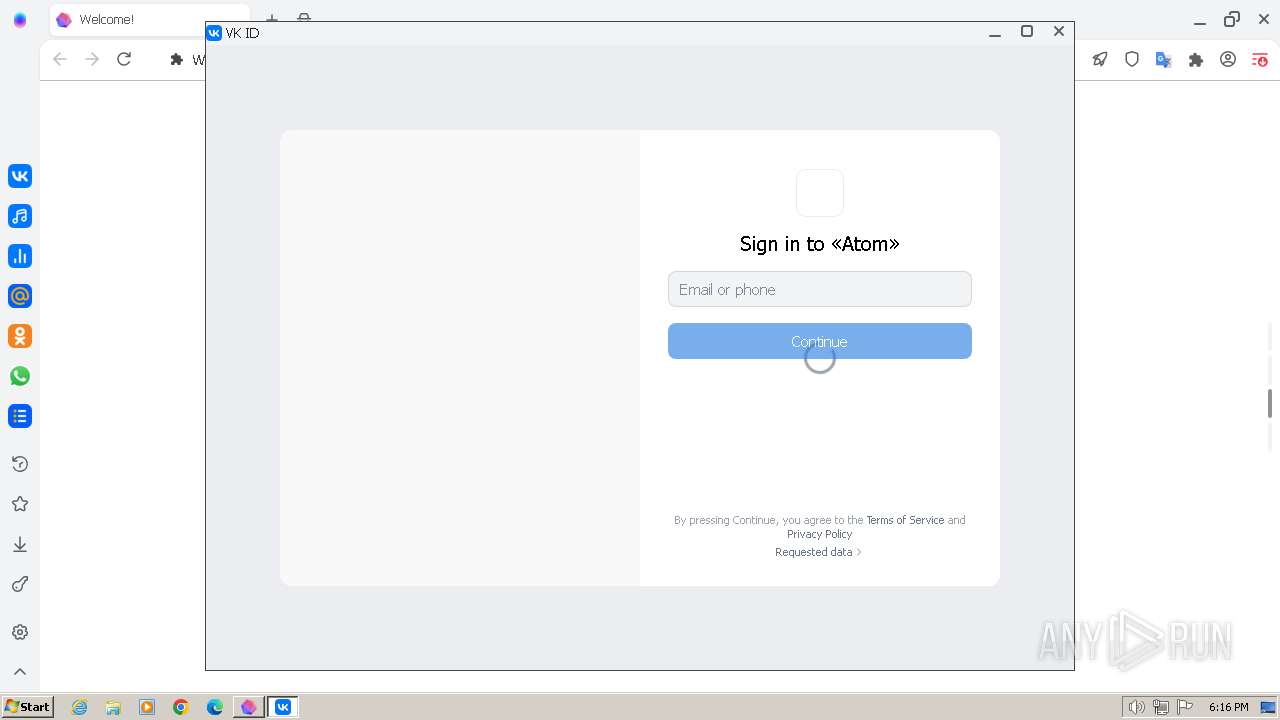1280x720 pixels.
Task: Open the extensions puzzle icon
Action: (1196, 59)
